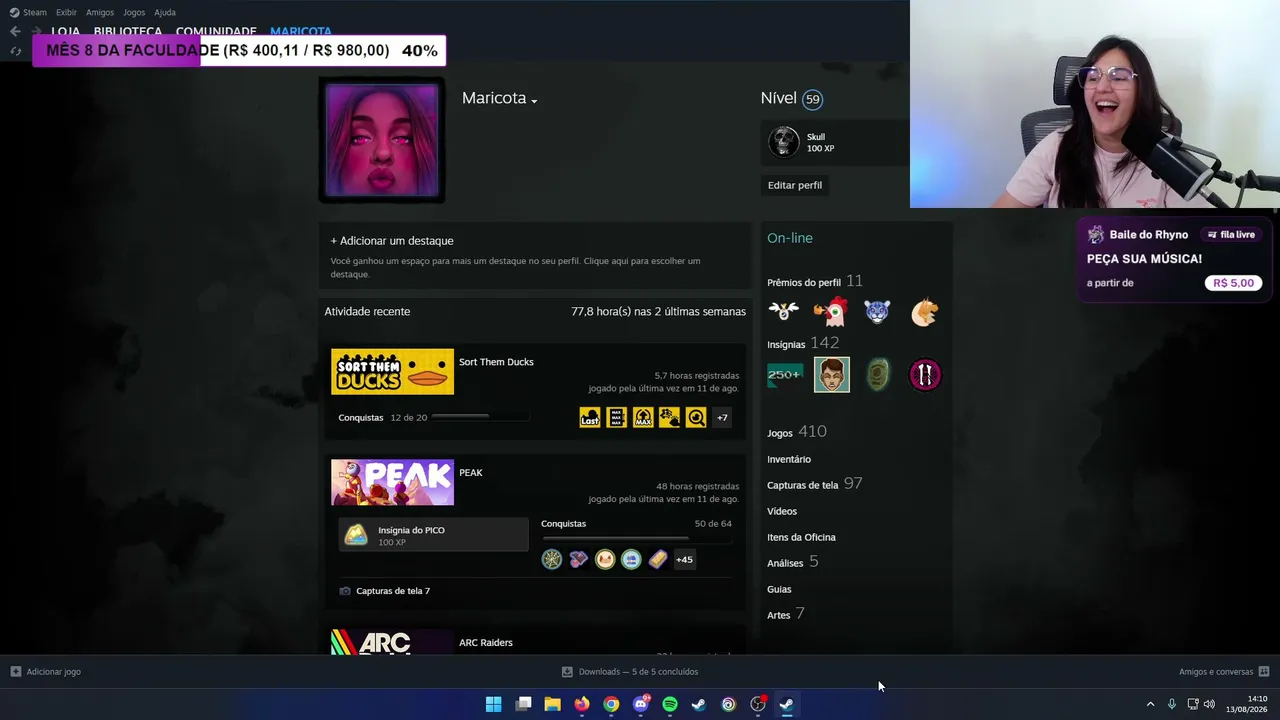Open the Skull badge icon

click(783, 142)
